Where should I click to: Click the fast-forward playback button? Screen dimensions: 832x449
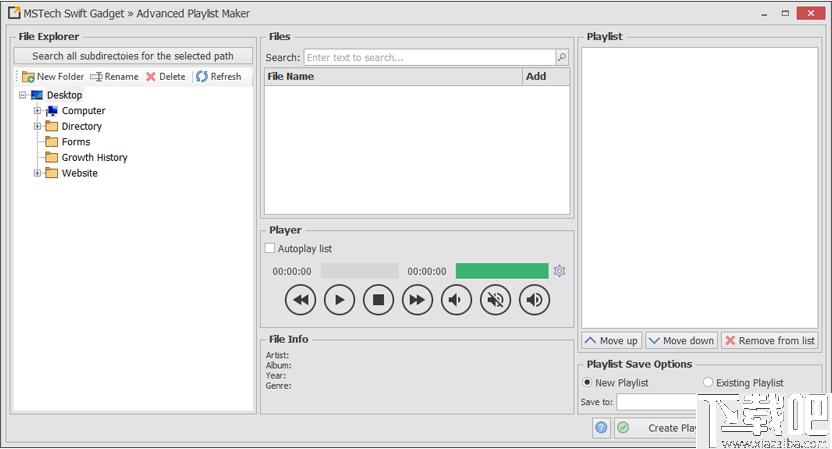pos(417,300)
